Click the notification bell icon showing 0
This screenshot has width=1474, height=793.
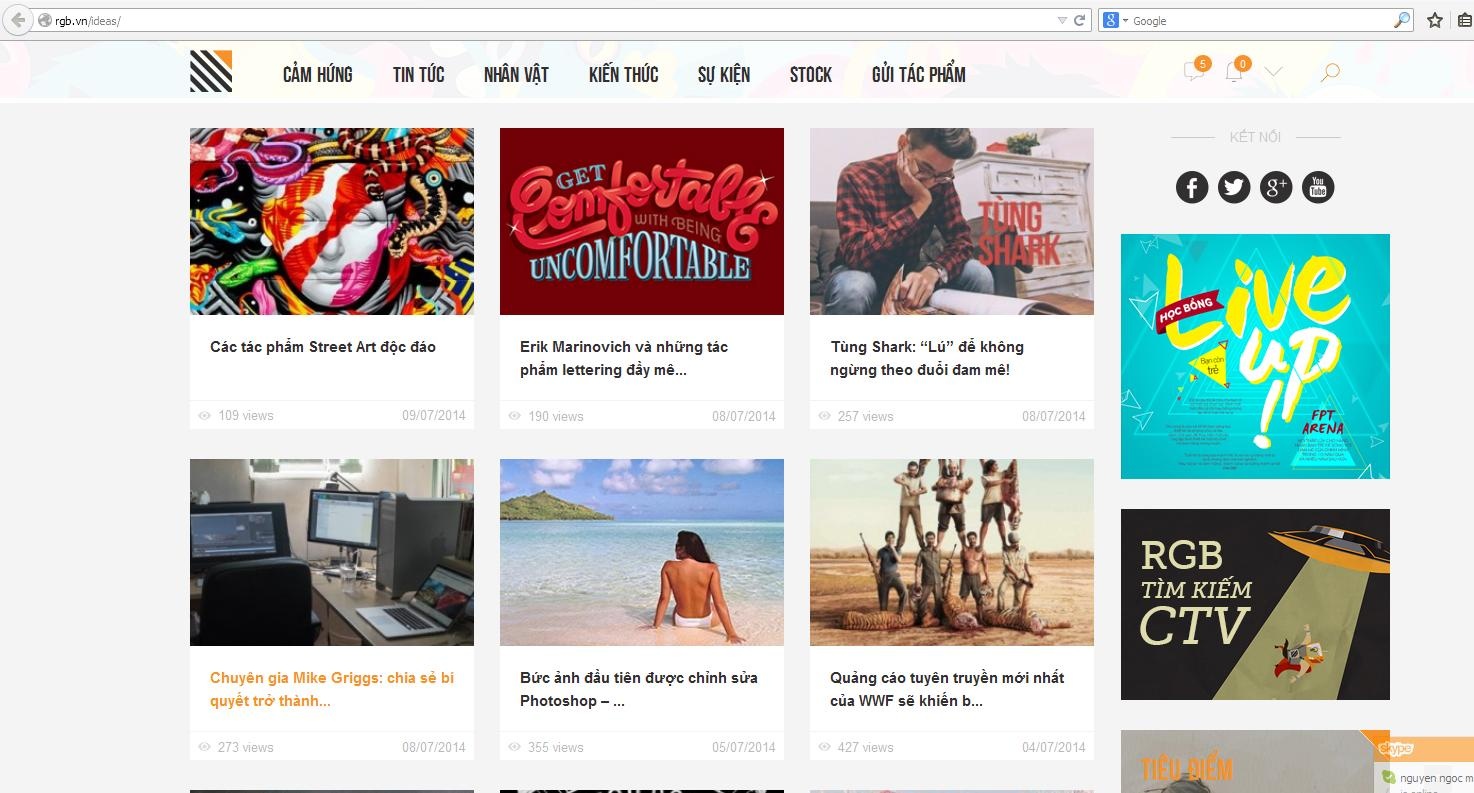coord(1233,72)
